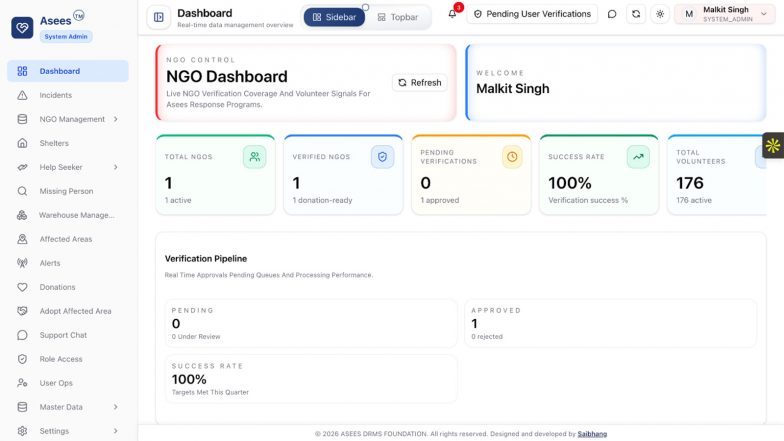Click the Affected Areas map pin icon
The height and width of the screenshot is (441, 784).
[x=22, y=239]
